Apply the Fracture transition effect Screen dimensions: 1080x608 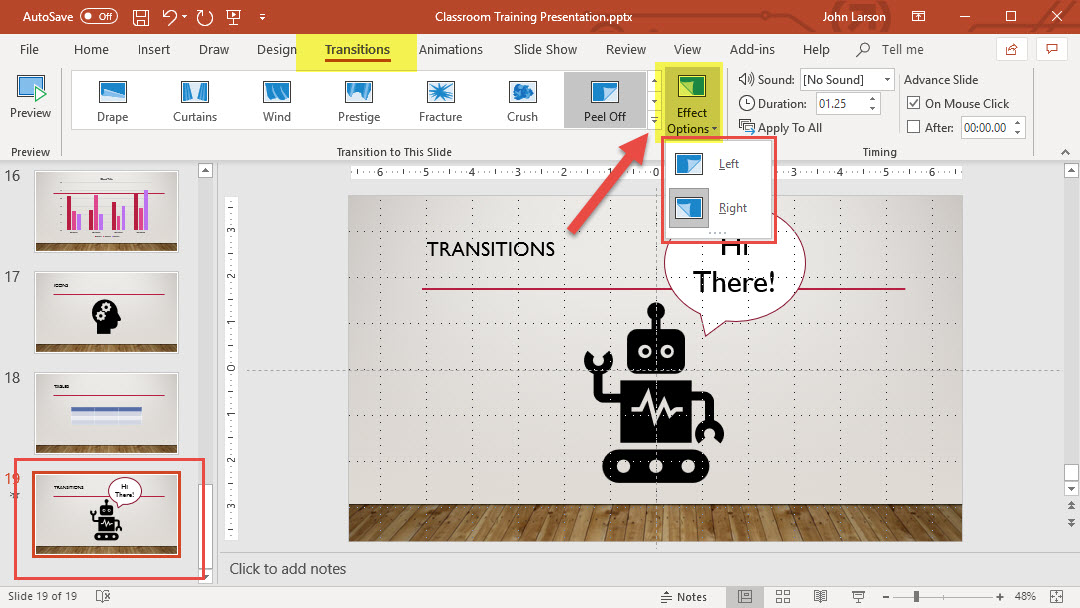click(440, 101)
